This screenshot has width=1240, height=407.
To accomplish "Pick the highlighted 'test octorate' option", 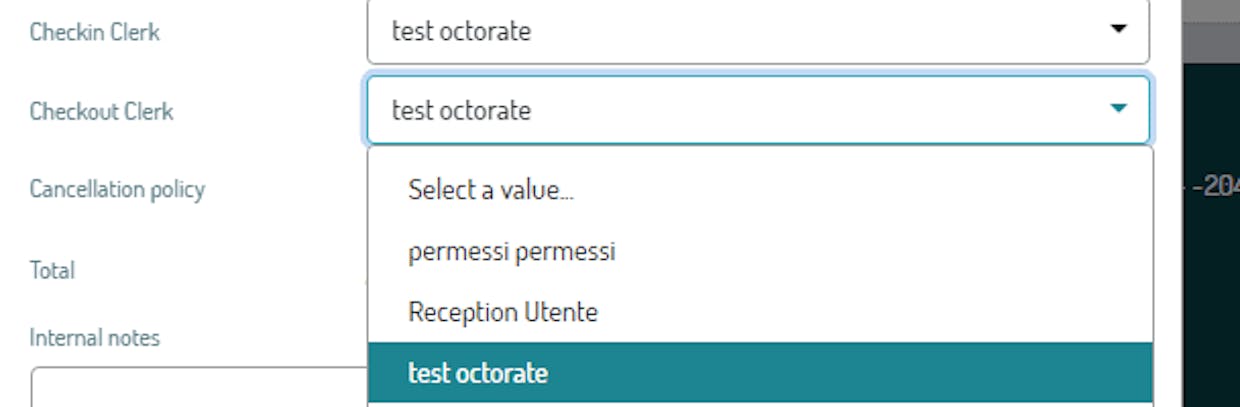I will (x=760, y=373).
